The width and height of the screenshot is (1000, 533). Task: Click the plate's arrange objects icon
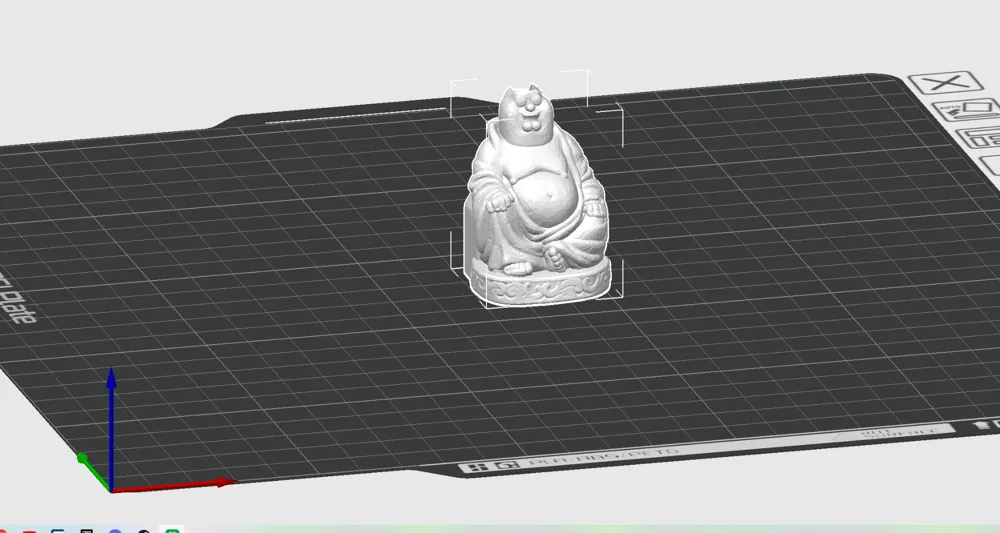pos(981,137)
